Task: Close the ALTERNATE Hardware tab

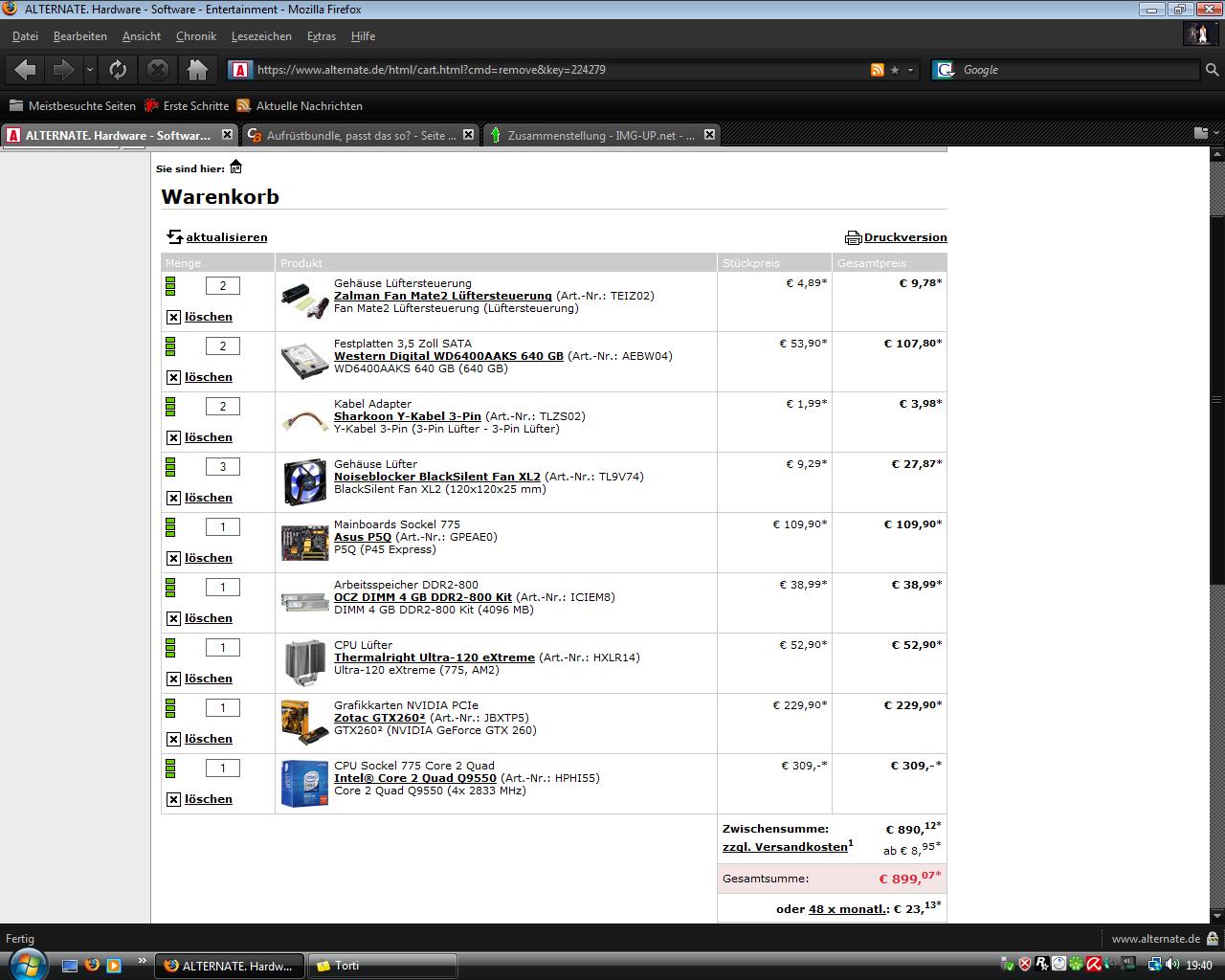Action: tap(227, 135)
